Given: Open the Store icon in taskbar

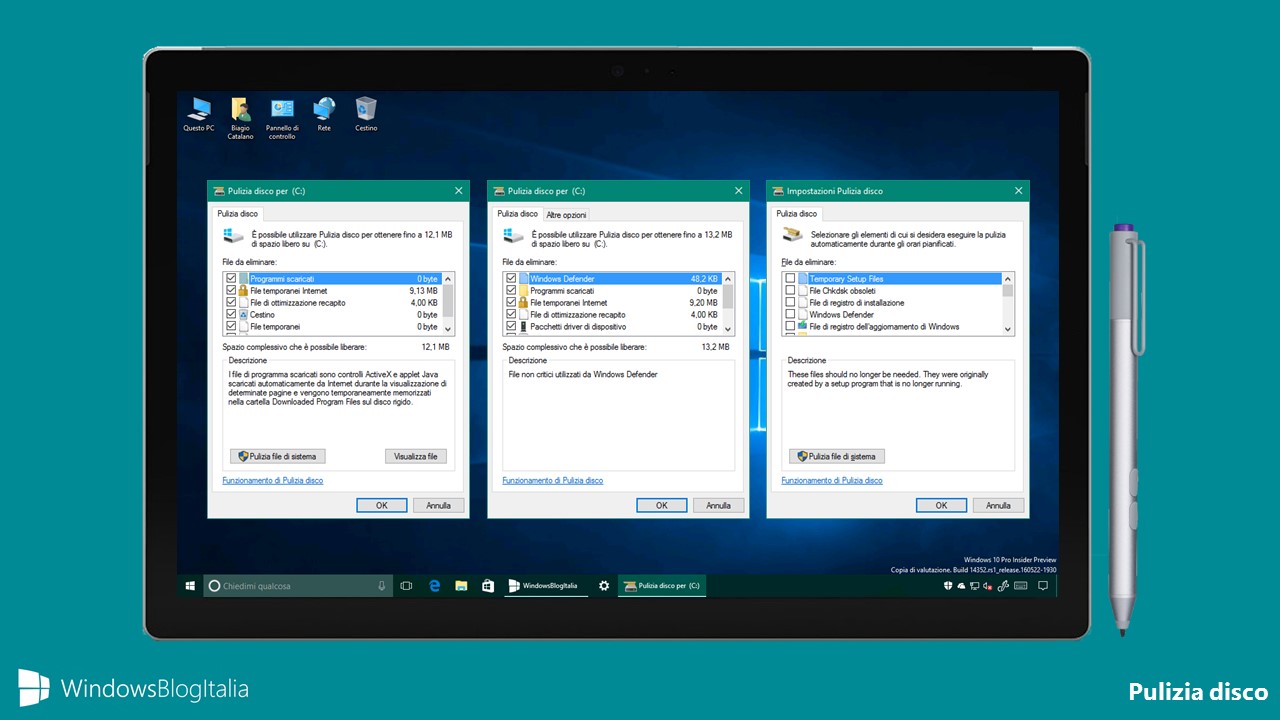Looking at the screenshot, I should pyautogui.click(x=488, y=586).
